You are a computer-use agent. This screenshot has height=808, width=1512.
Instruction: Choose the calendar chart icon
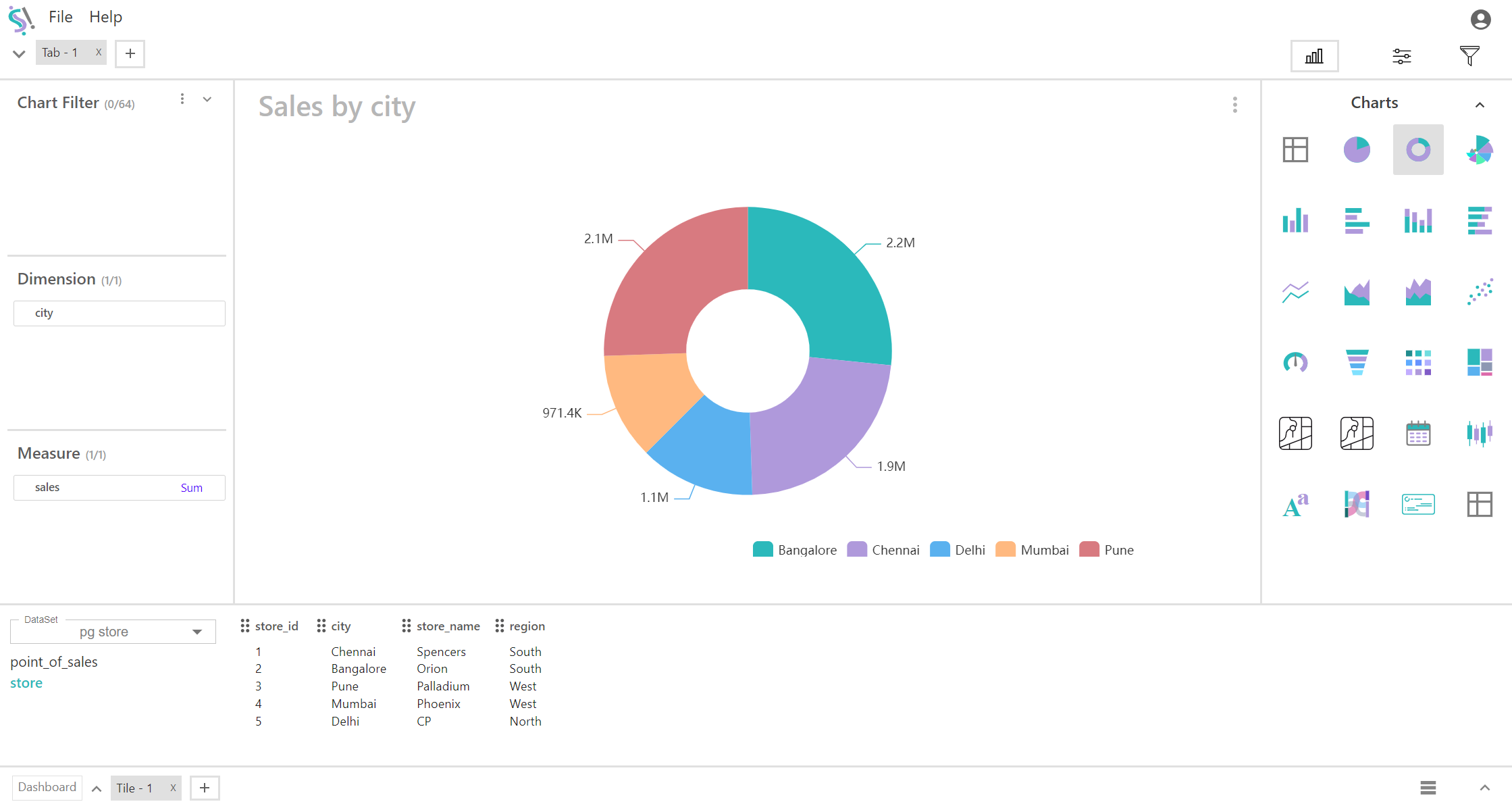(x=1418, y=433)
